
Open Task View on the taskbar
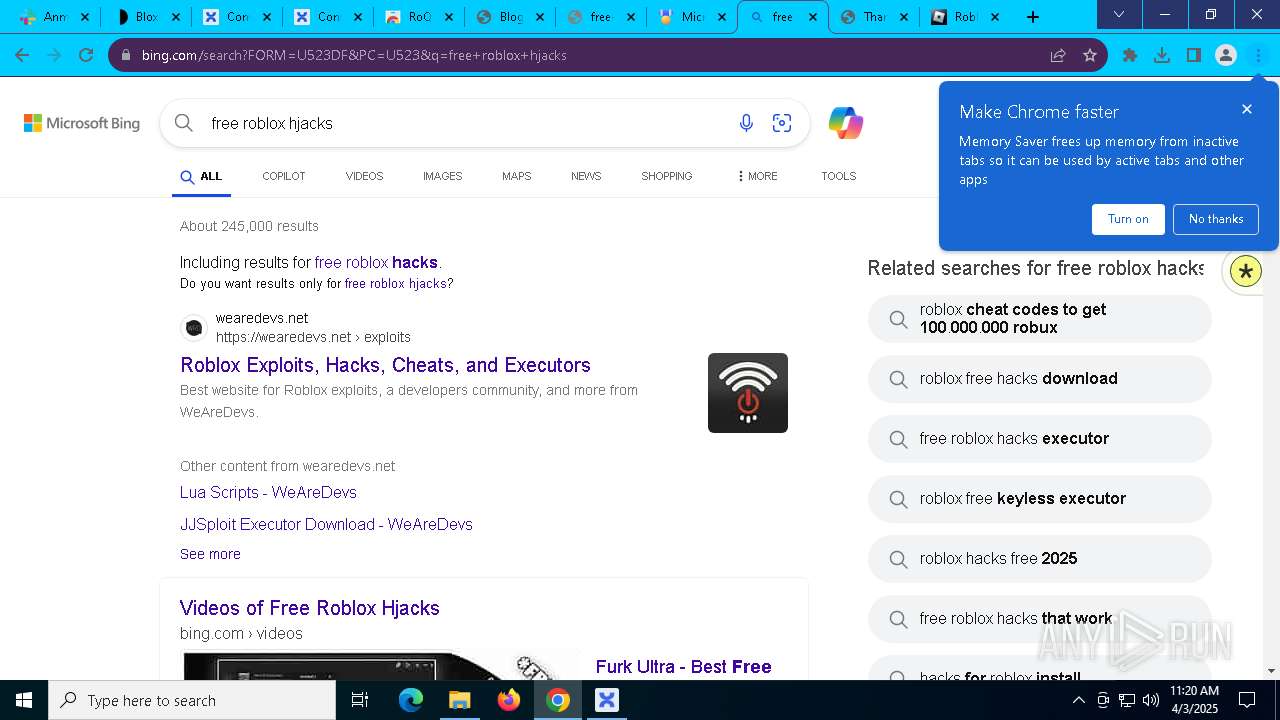[360, 700]
